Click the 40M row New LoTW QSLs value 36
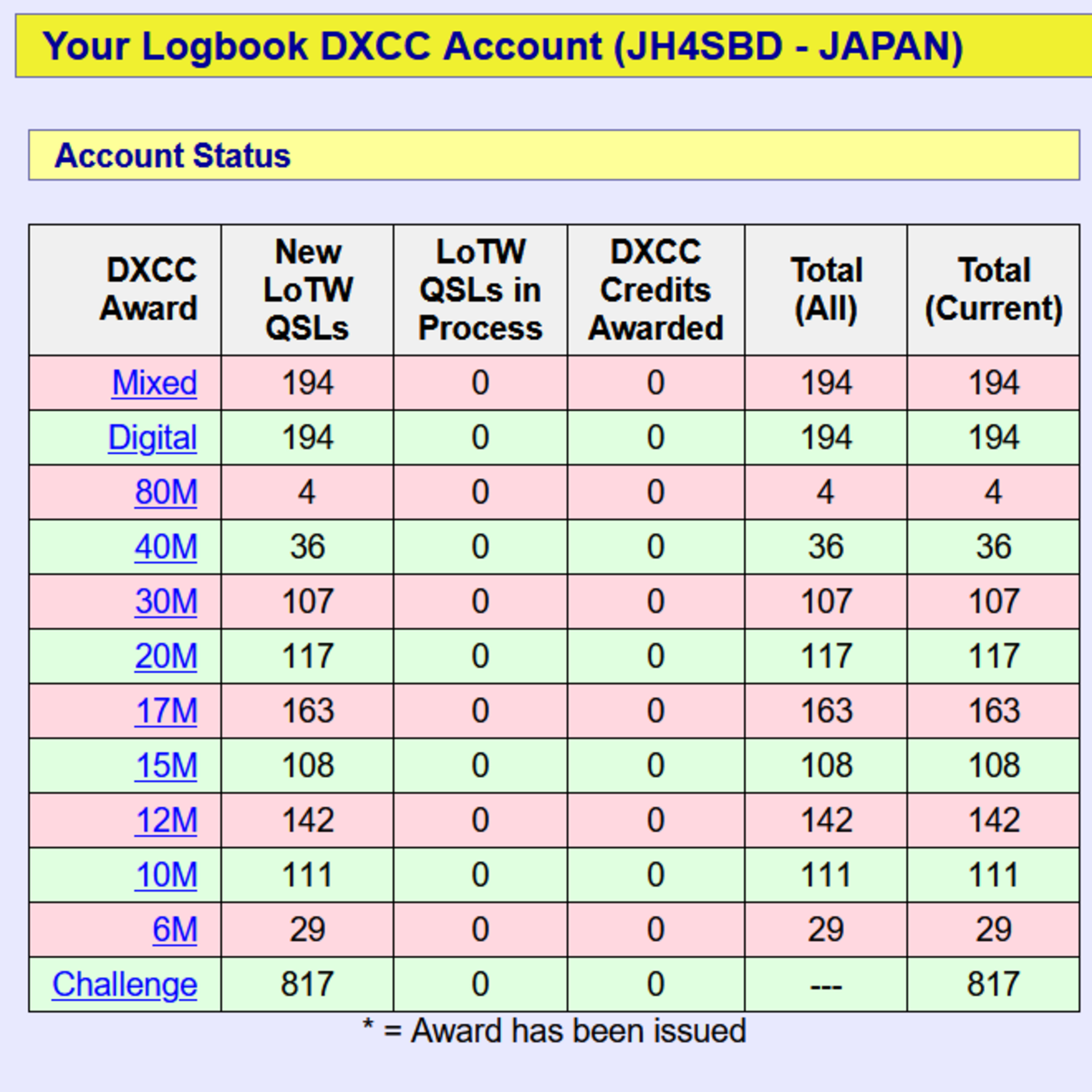This screenshot has height=1092, width=1092. [x=308, y=547]
